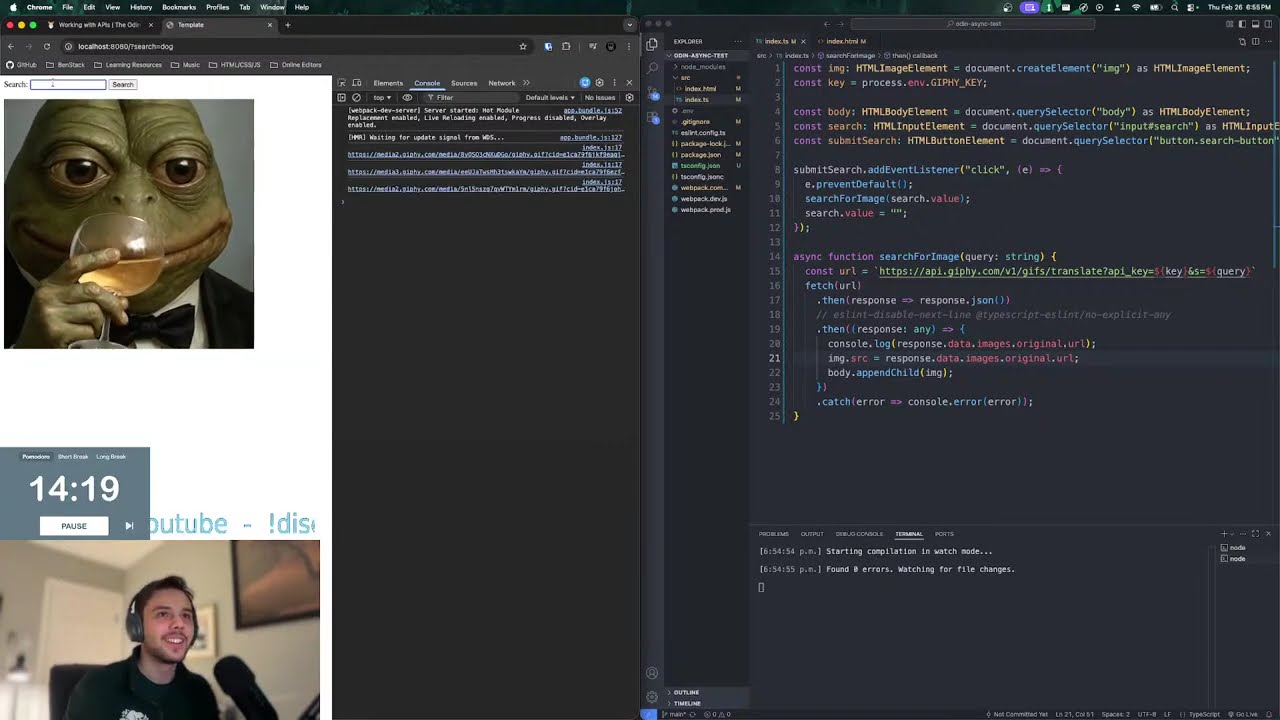Viewport: 1280px width, 720px height.
Task: Open app.bundle.js:52 source link
Action: coord(593,110)
